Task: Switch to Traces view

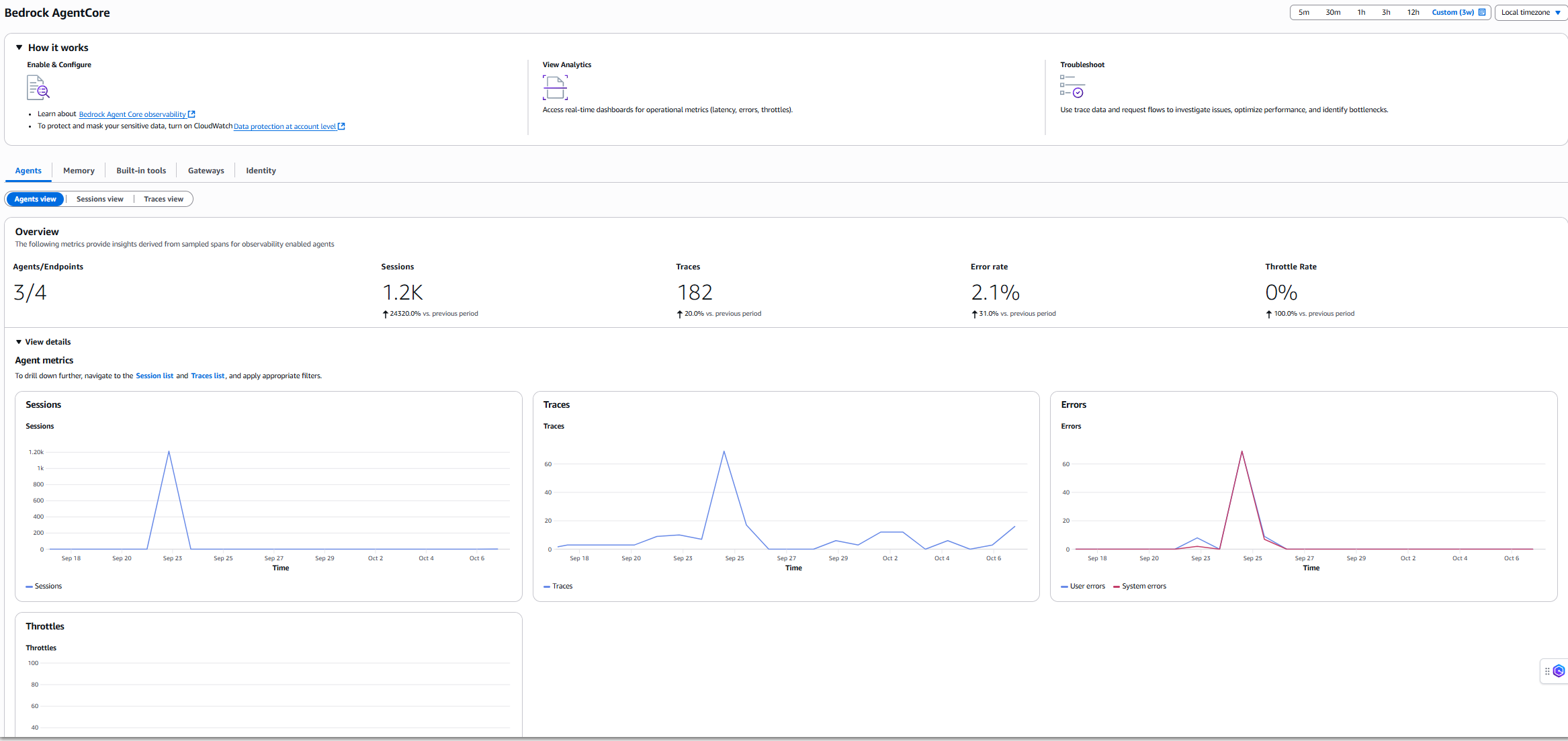Action: coord(163,199)
